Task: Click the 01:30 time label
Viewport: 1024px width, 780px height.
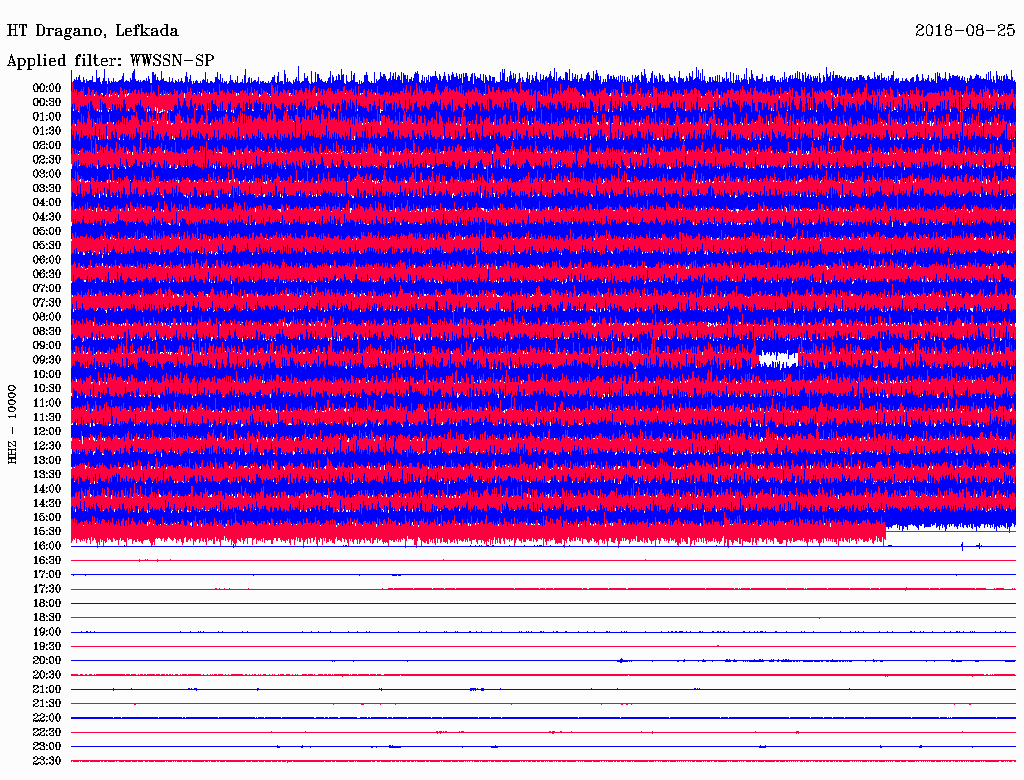Action: click(47, 131)
